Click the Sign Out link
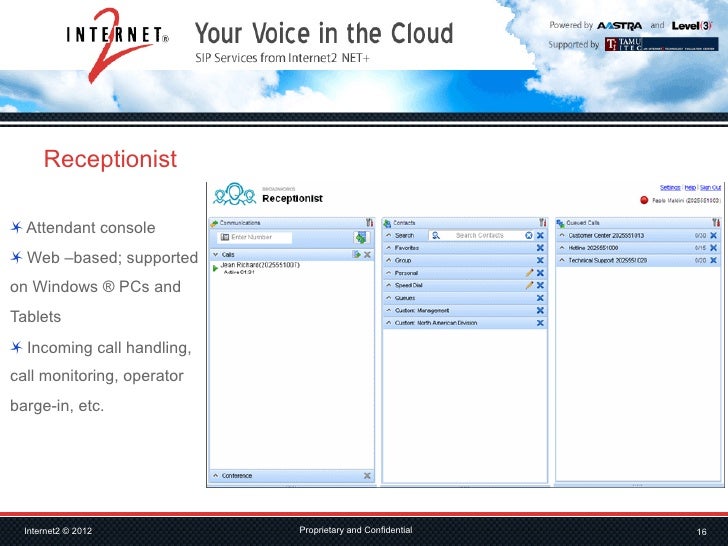This screenshot has height=546, width=728. pyautogui.click(x=710, y=188)
